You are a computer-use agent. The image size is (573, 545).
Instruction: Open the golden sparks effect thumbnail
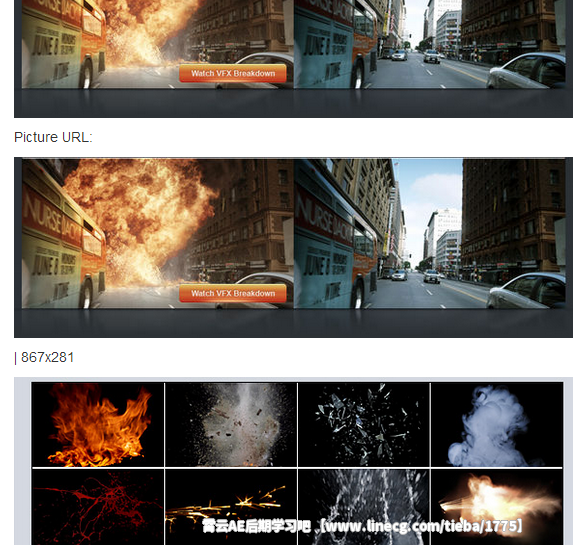[x=231, y=507]
